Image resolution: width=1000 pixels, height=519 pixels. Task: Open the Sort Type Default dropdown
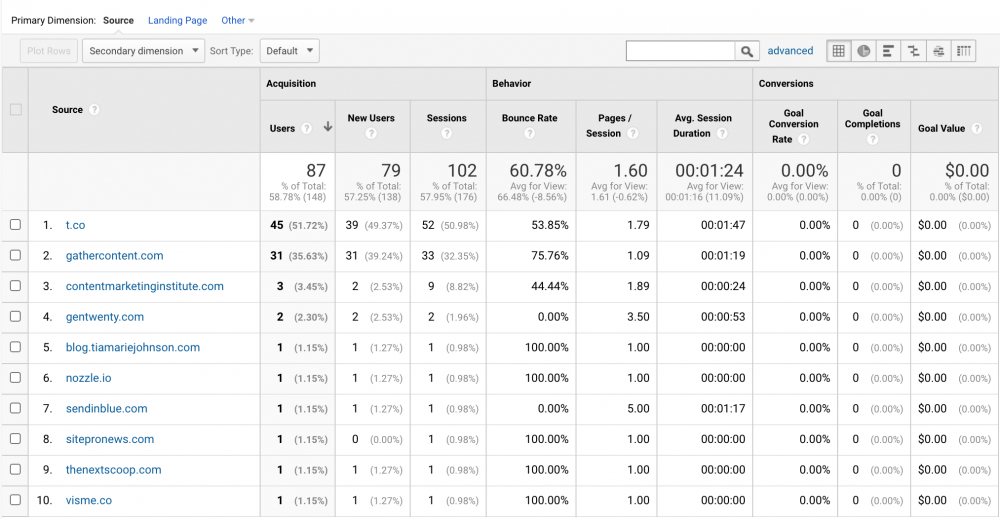tap(289, 51)
